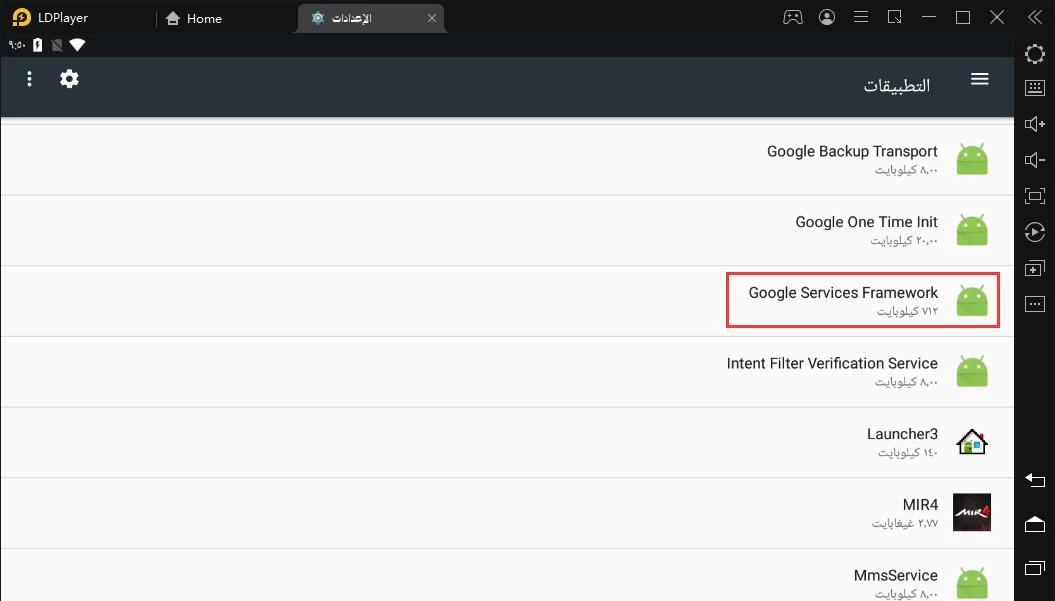Switch to the Home tab
The width and height of the screenshot is (1055, 601).
click(194, 18)
